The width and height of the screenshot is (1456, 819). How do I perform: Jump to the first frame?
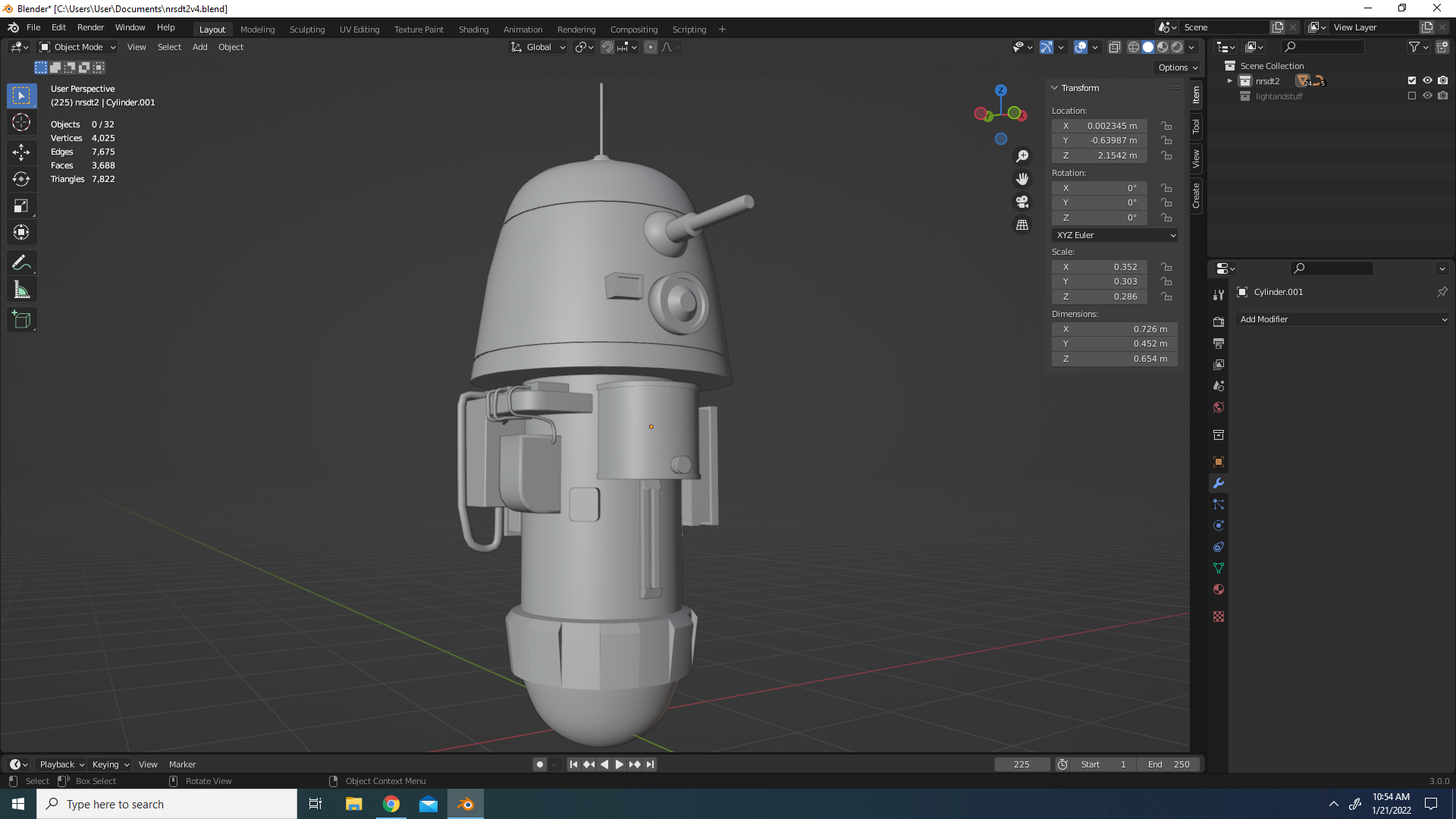point(573,764)
